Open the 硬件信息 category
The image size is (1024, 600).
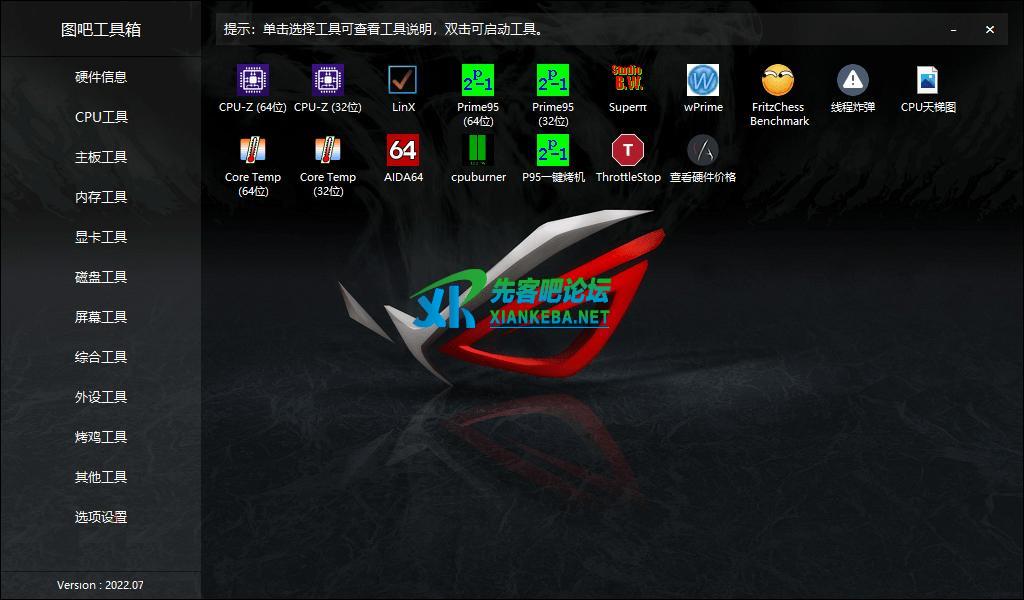(101, 77)
